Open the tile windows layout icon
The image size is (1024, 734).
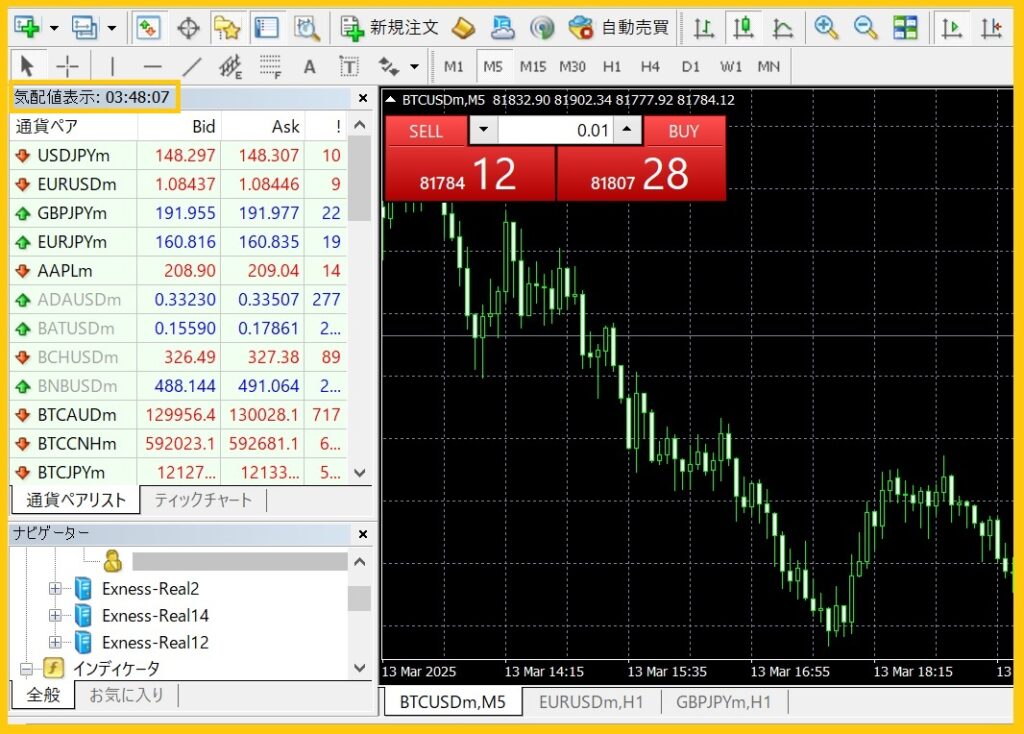click(x=905, y=27)
